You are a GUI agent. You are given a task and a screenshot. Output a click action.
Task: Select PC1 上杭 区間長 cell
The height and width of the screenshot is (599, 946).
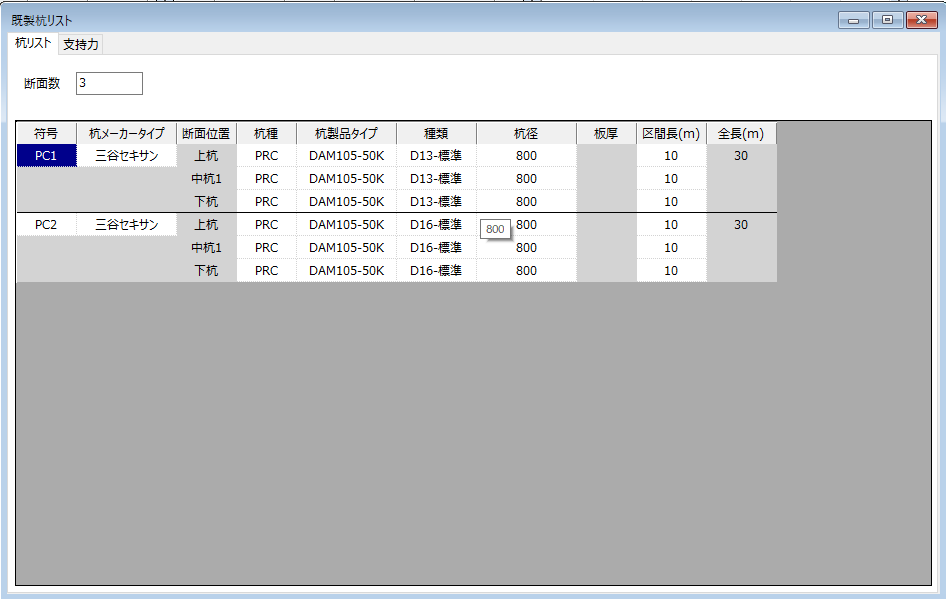671,156
